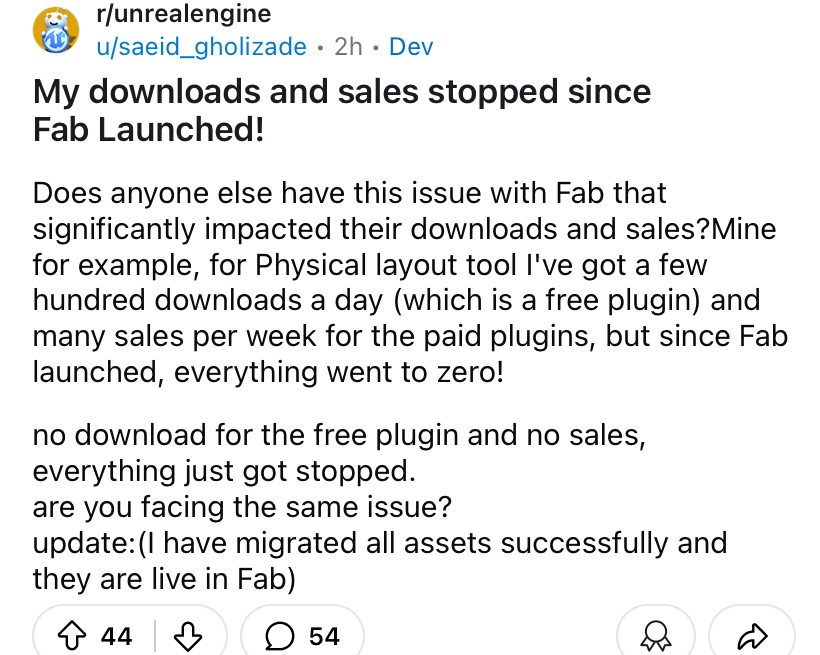The height and width of the screenshot is (655, 820).
Task: Click the r/unrealengine subreddit avatar
Action: click(x=56, y=30)
